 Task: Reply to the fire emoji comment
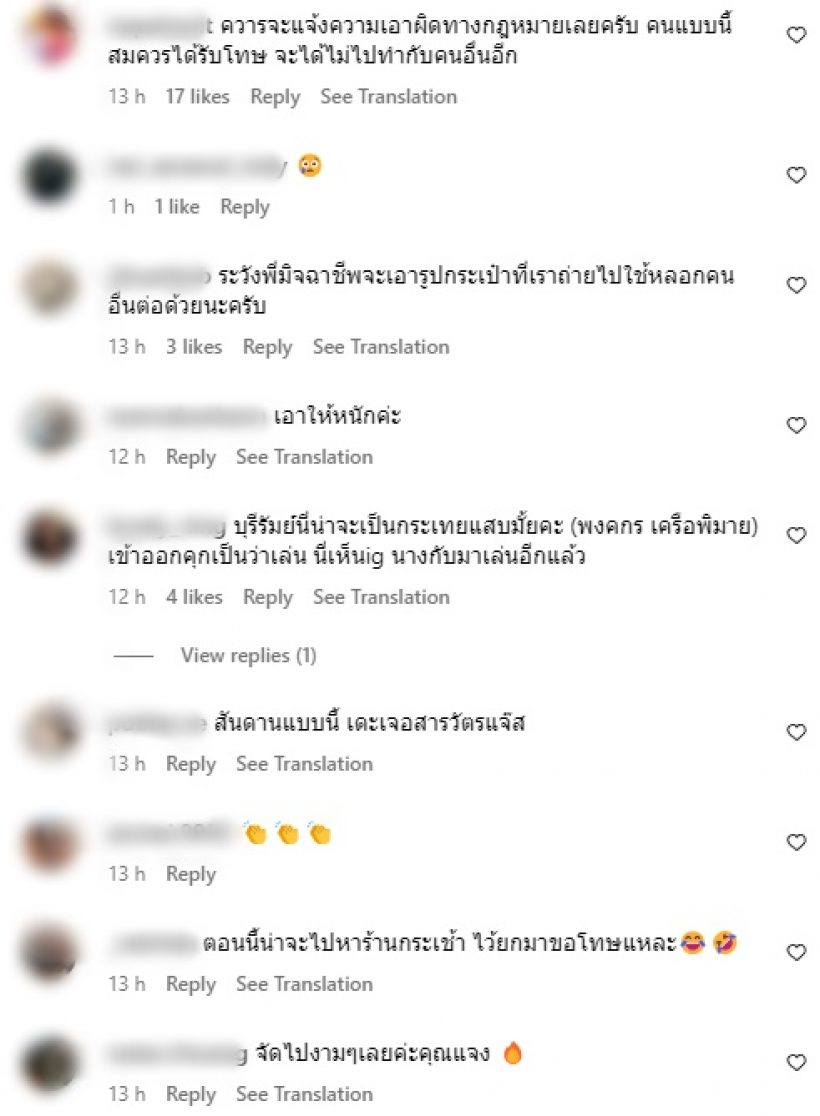pyautogui.click(x=191, y=1094)
